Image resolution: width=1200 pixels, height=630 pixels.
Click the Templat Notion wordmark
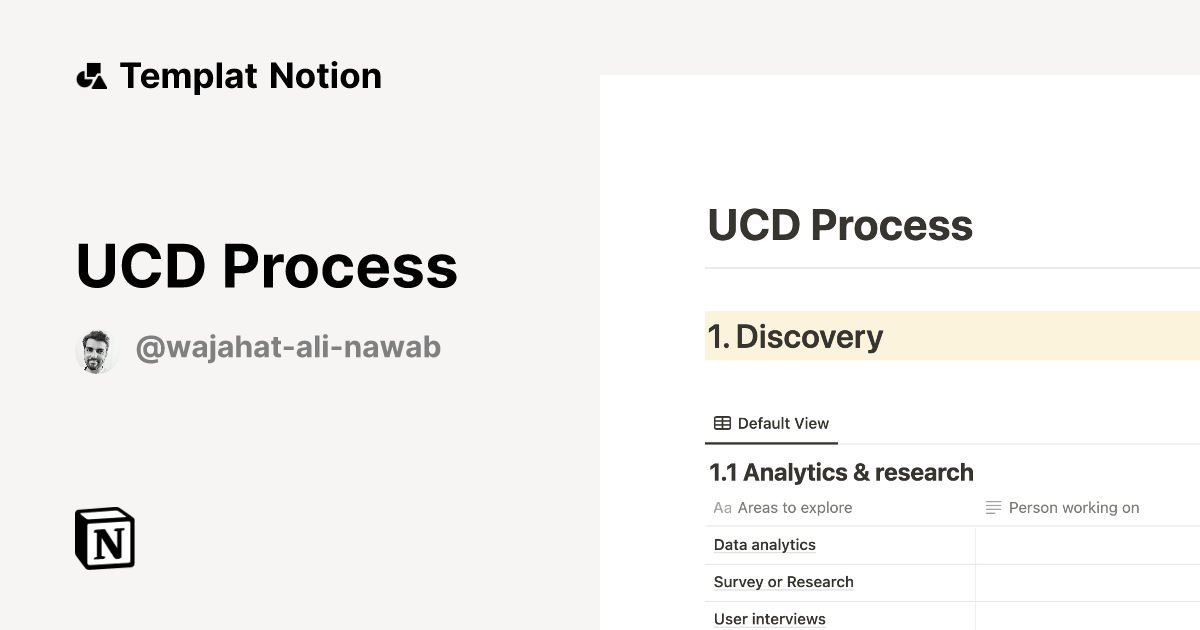point(250,75)
